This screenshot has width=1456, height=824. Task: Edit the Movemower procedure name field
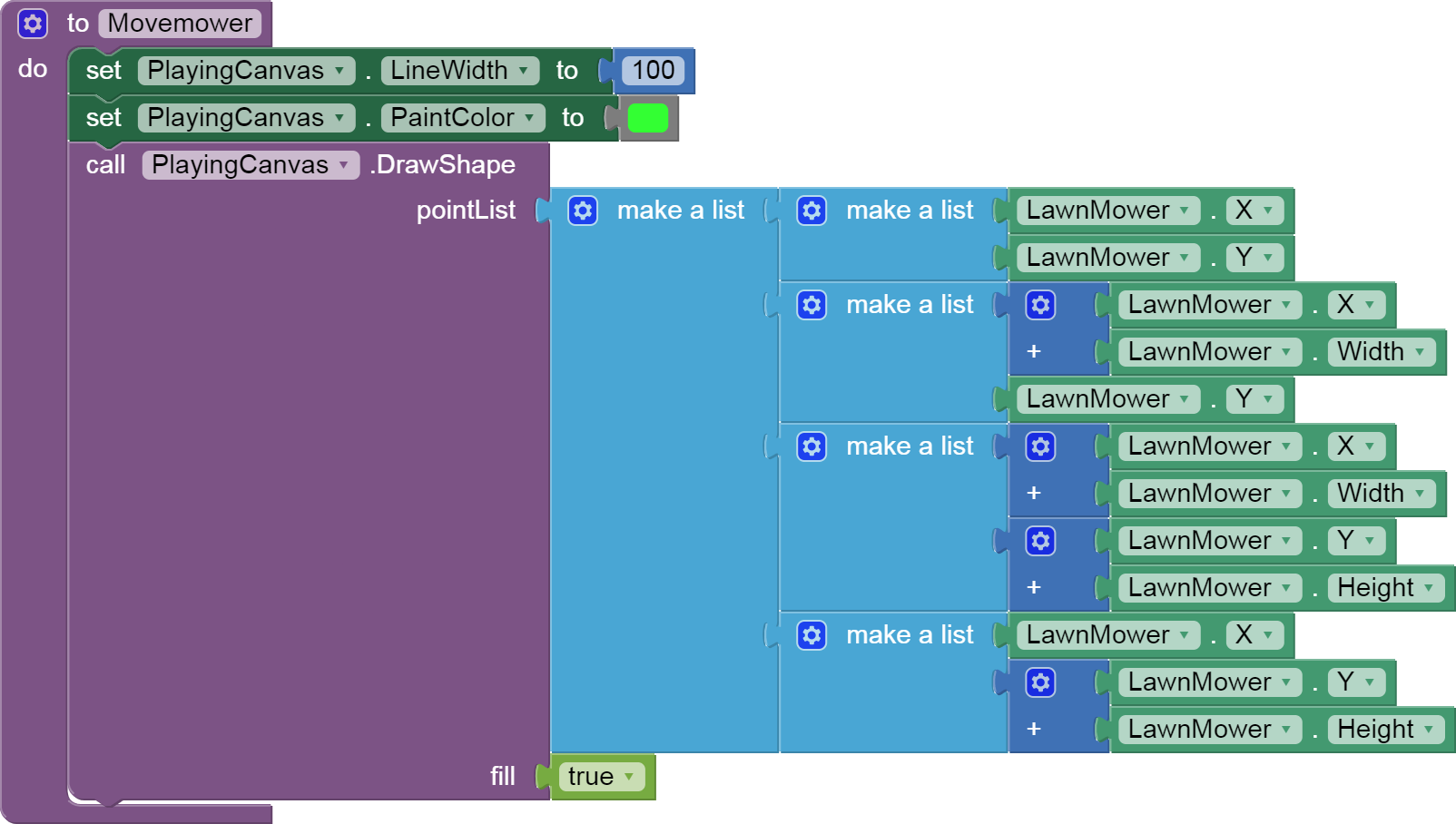pos(180,24)
